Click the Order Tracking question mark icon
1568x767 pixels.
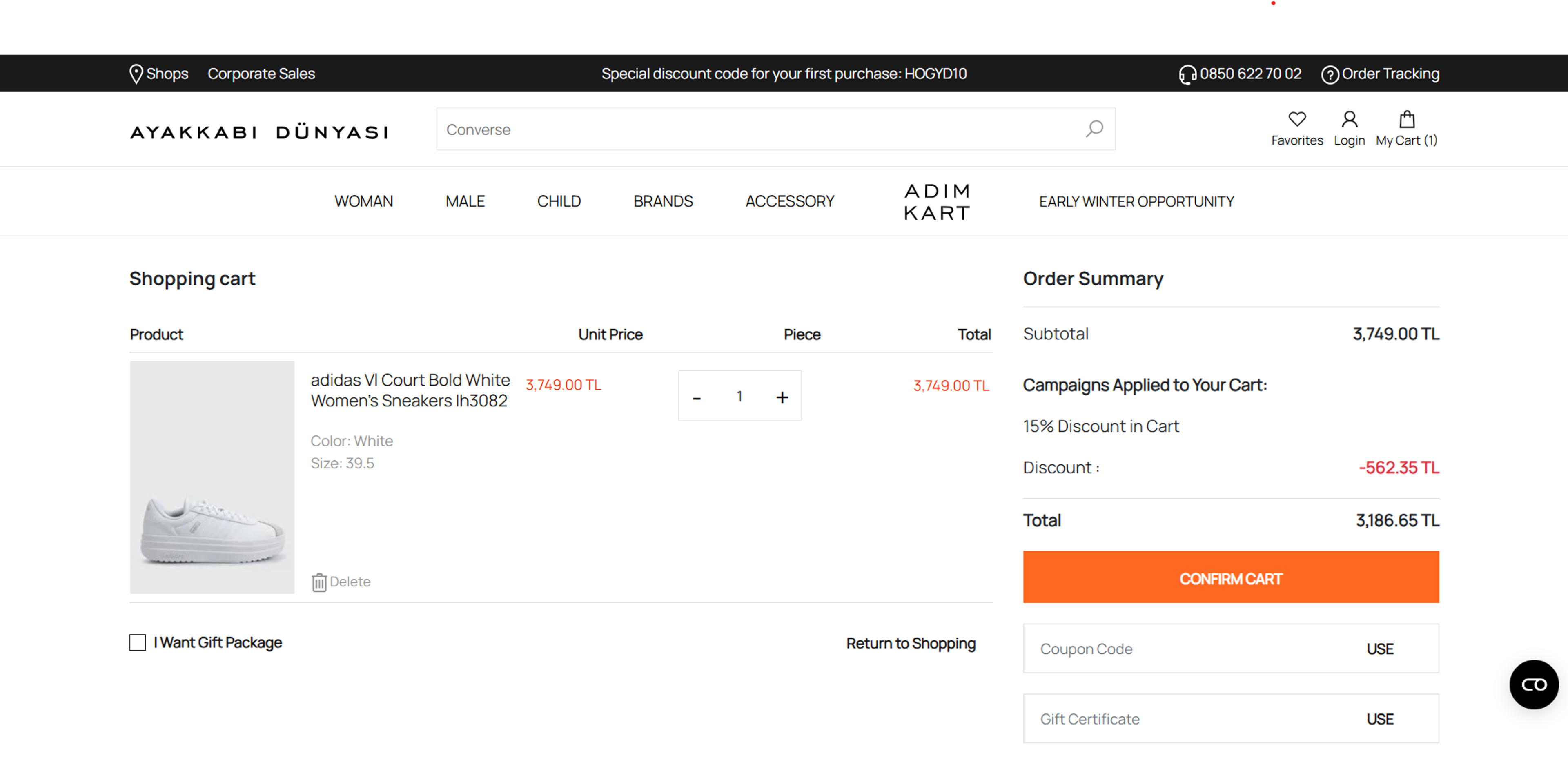(x=1330, y=74)
